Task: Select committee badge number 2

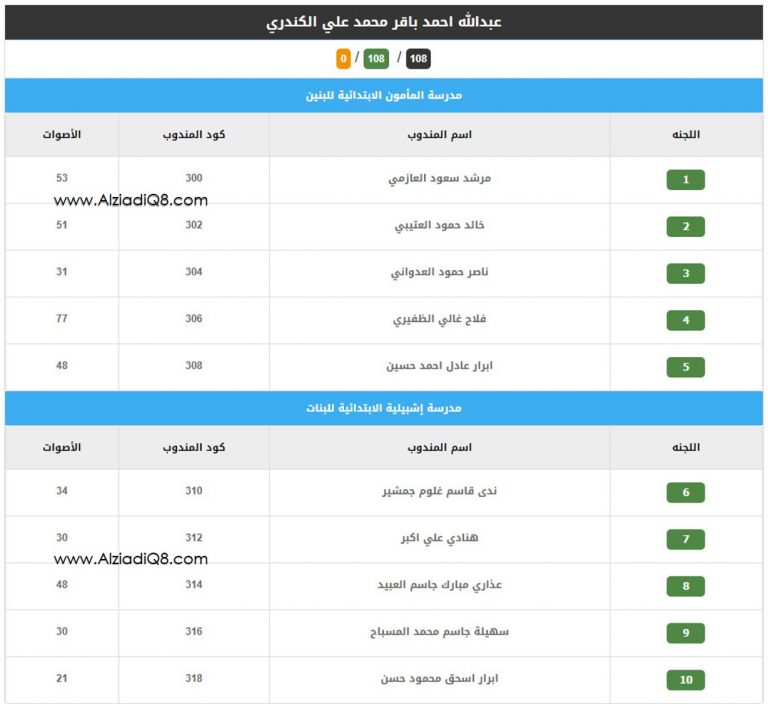Action: pos(685,227)
